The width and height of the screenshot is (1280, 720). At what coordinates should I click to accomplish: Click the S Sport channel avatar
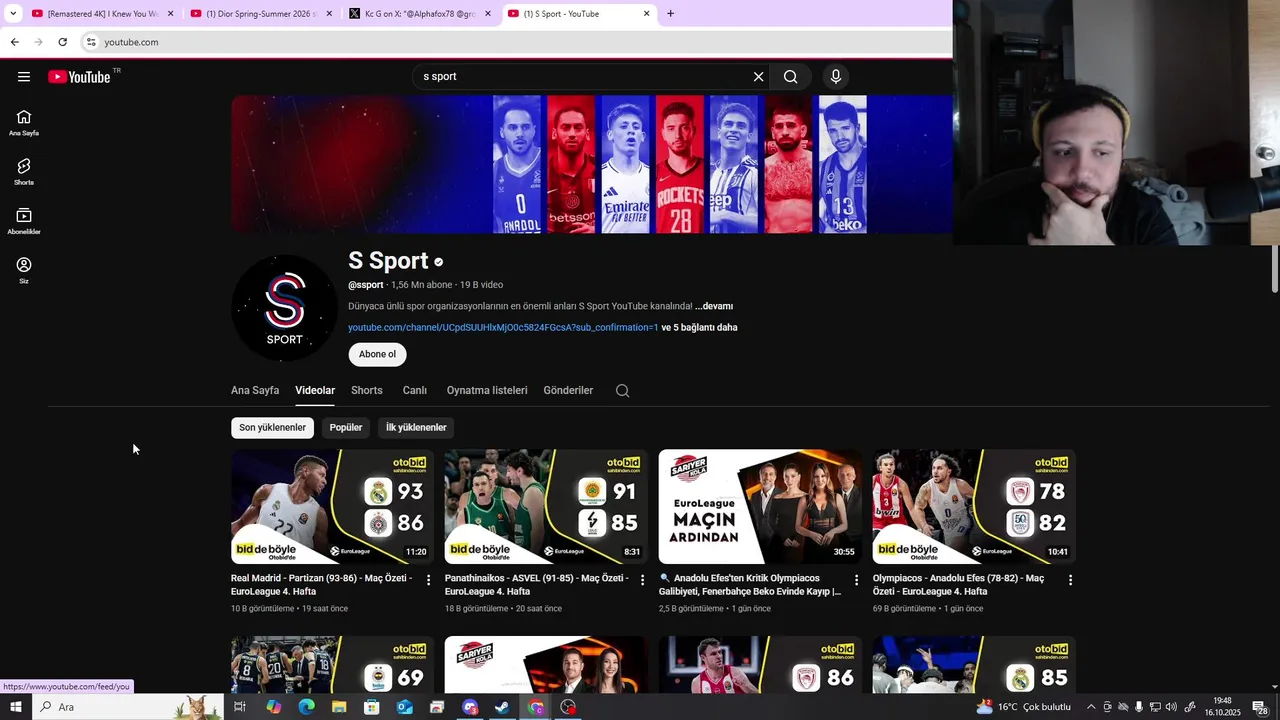pos(284,308)
